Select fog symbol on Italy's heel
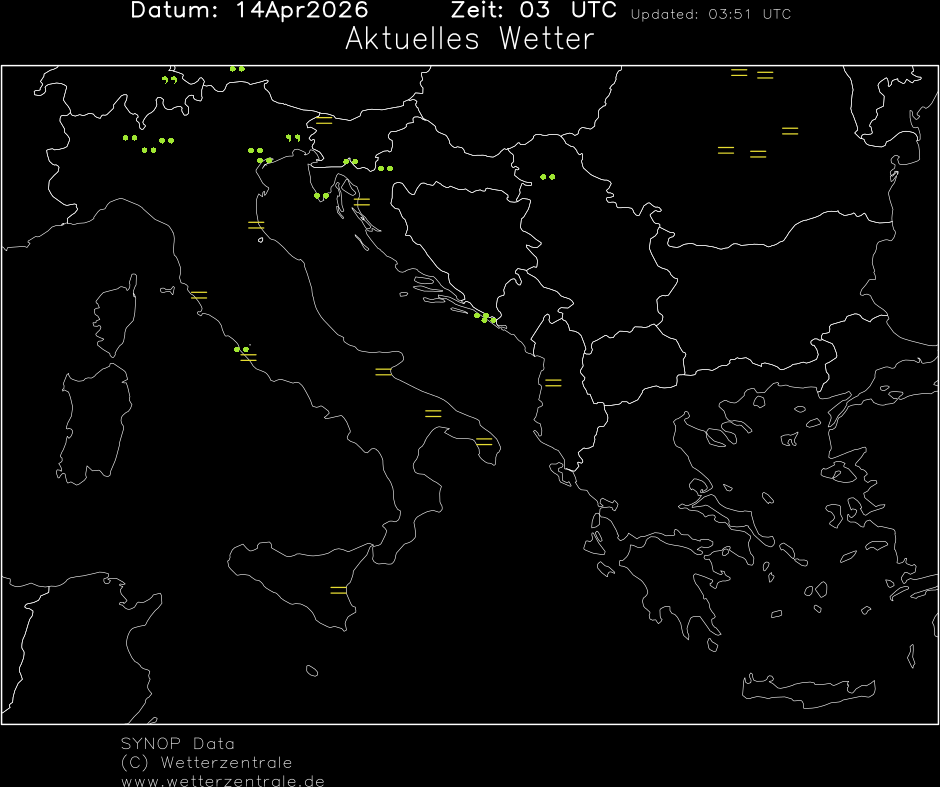940x787 pixels. point(484,441)
